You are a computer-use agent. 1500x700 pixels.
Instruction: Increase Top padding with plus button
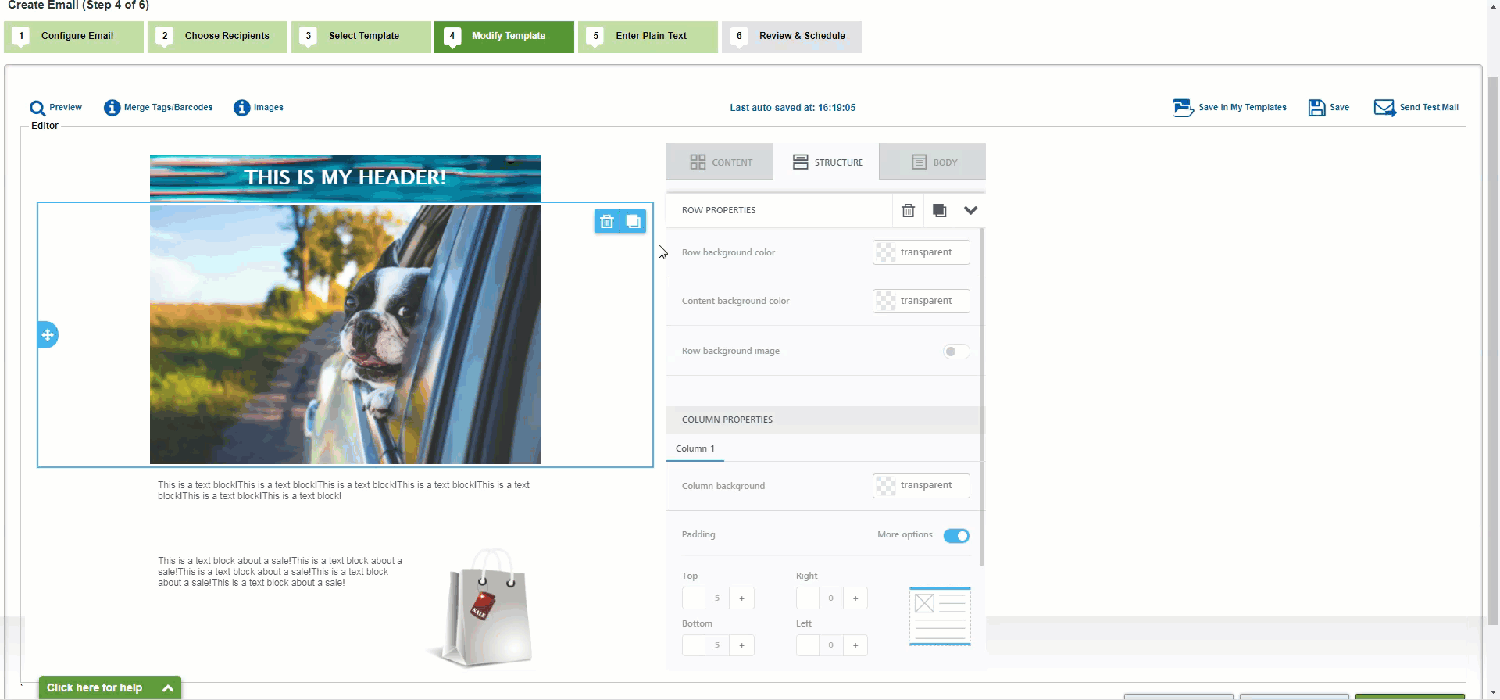[x=742, y=598]
